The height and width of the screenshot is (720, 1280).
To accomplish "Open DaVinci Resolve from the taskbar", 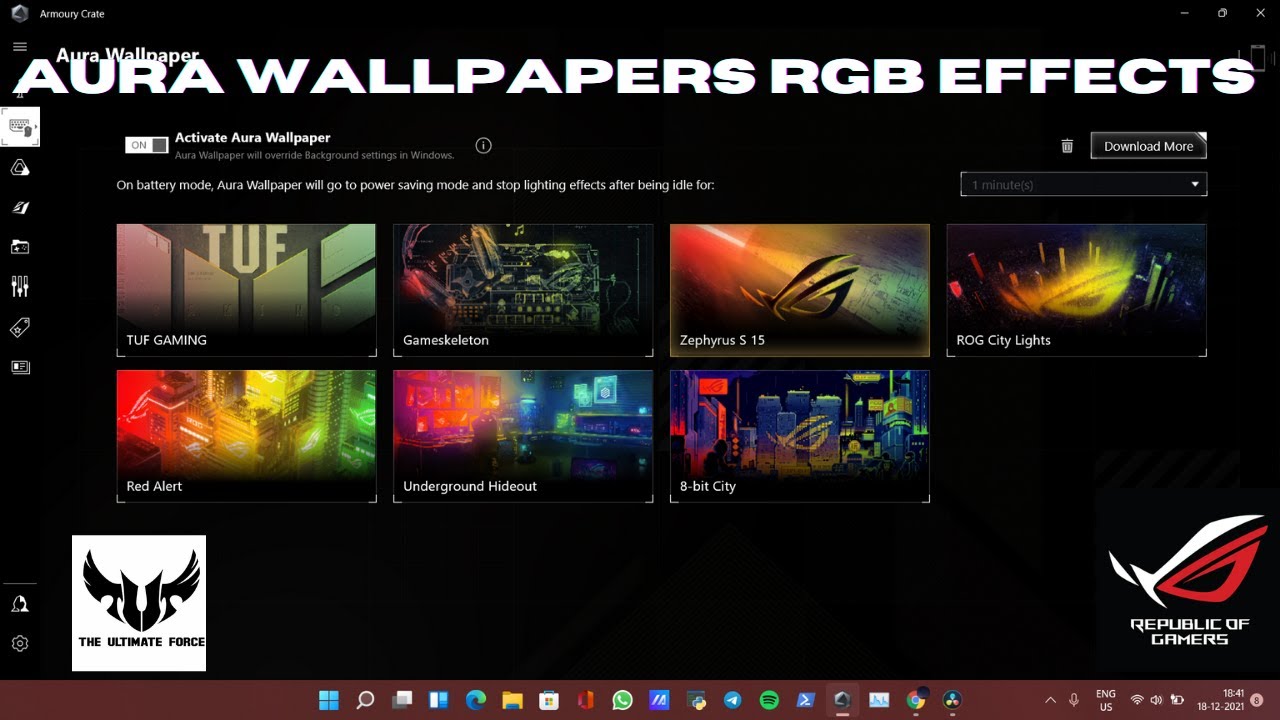I will (953, 700).
